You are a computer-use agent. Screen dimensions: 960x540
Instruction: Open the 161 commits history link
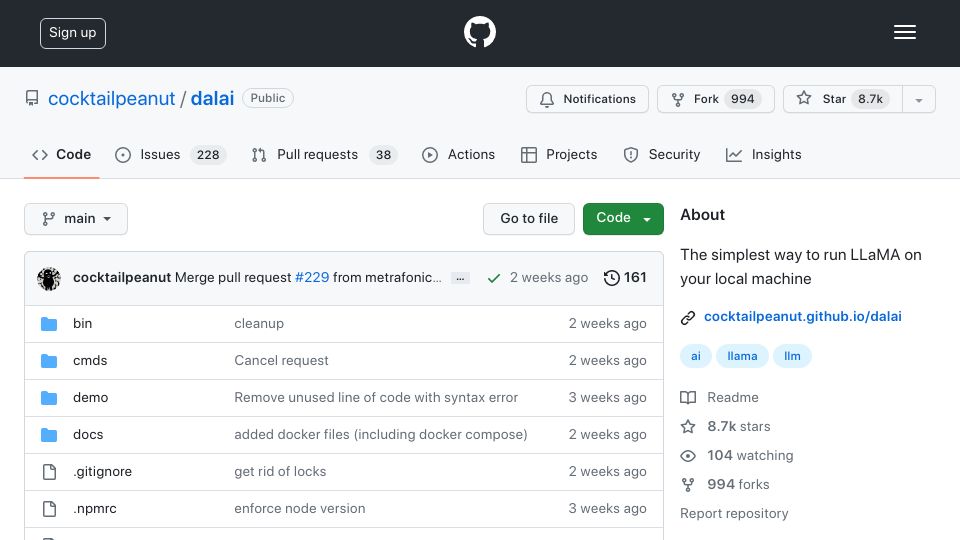625,278
